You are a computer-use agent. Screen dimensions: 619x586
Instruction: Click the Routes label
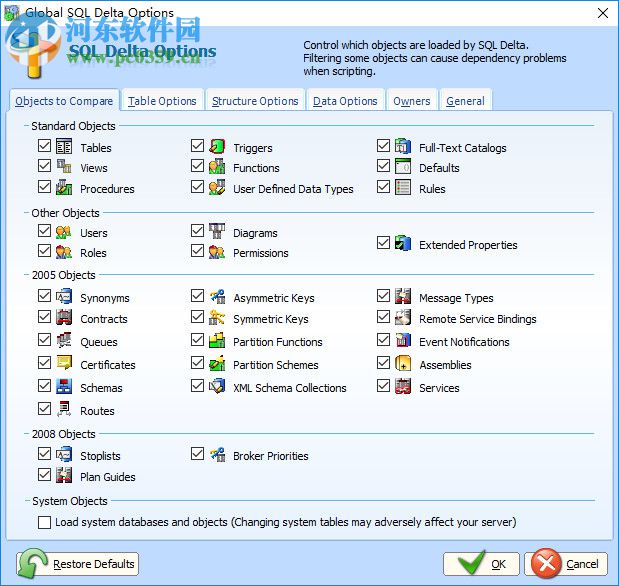98,411
